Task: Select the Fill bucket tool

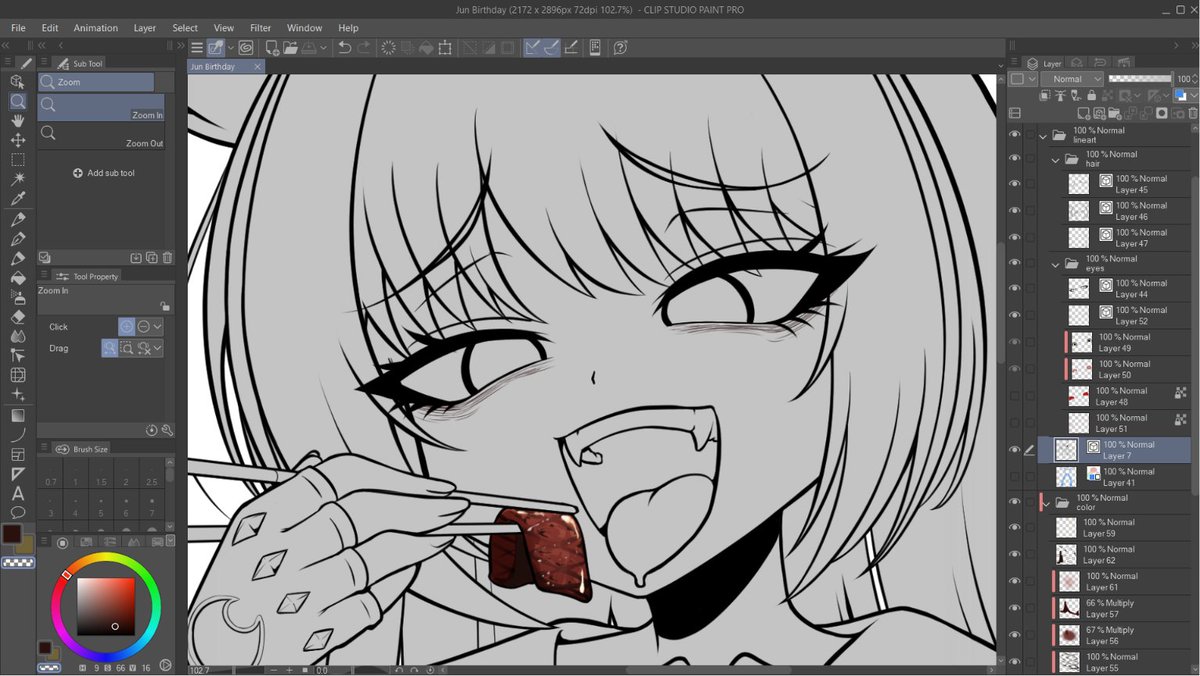Action: coord(18,277)
